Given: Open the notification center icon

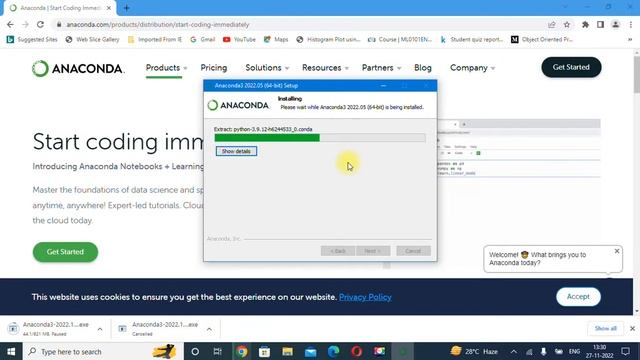Looking at the screenshot, I should [x=625, y=351].
